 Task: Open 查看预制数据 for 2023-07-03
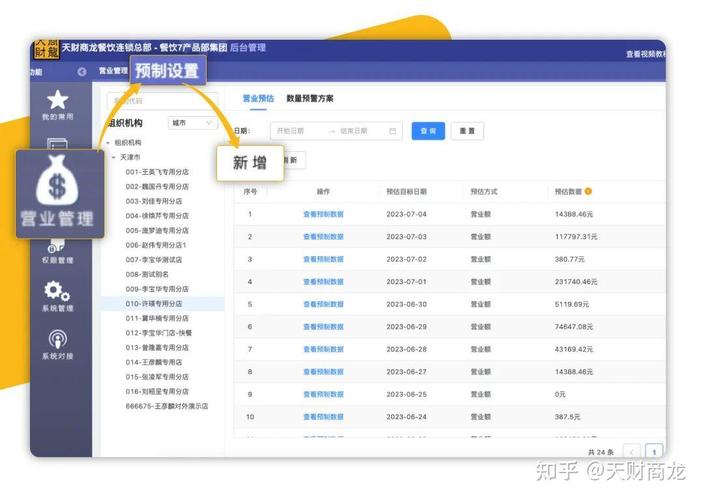pyautogui.click(x=323, y=237)
